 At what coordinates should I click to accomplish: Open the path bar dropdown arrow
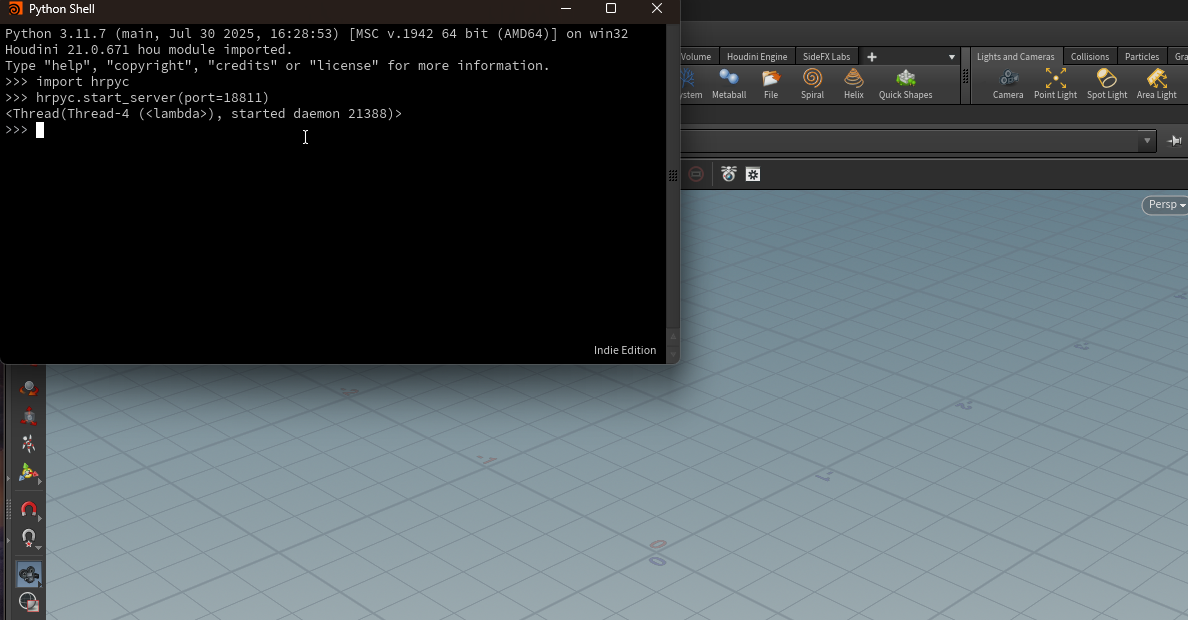[x=1147, y=141]
